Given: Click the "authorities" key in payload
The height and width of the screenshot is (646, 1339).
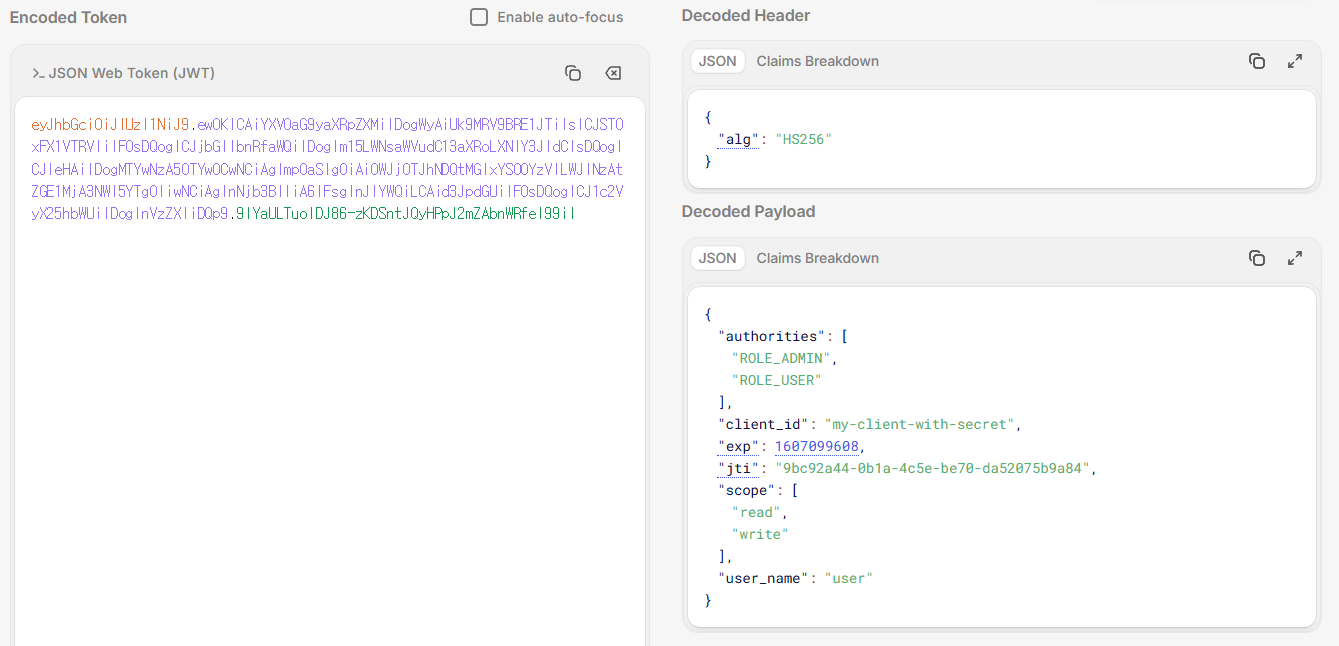Looking at the screenshot, I should pos(771,336).
